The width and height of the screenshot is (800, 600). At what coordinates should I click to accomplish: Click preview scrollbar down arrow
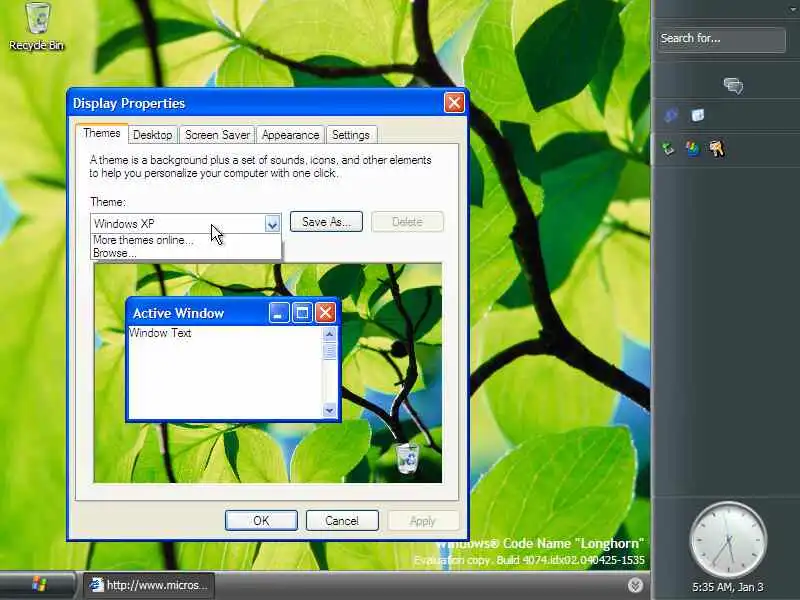pos(330,410)
